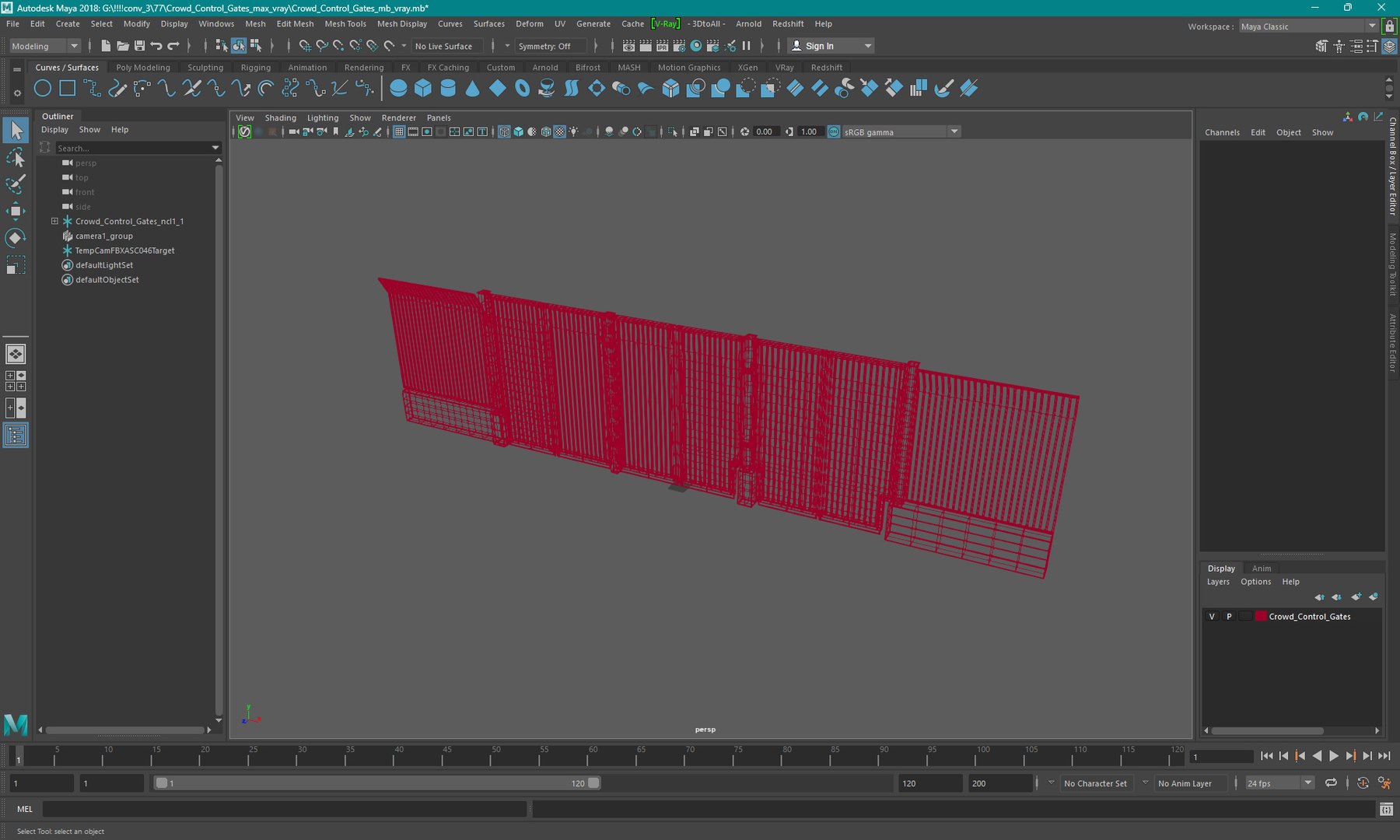Screen dimensions: 1400x840
Task: Click the red Crowd_Control_Gates layer color swatch
Action: tap(1261, 616)
